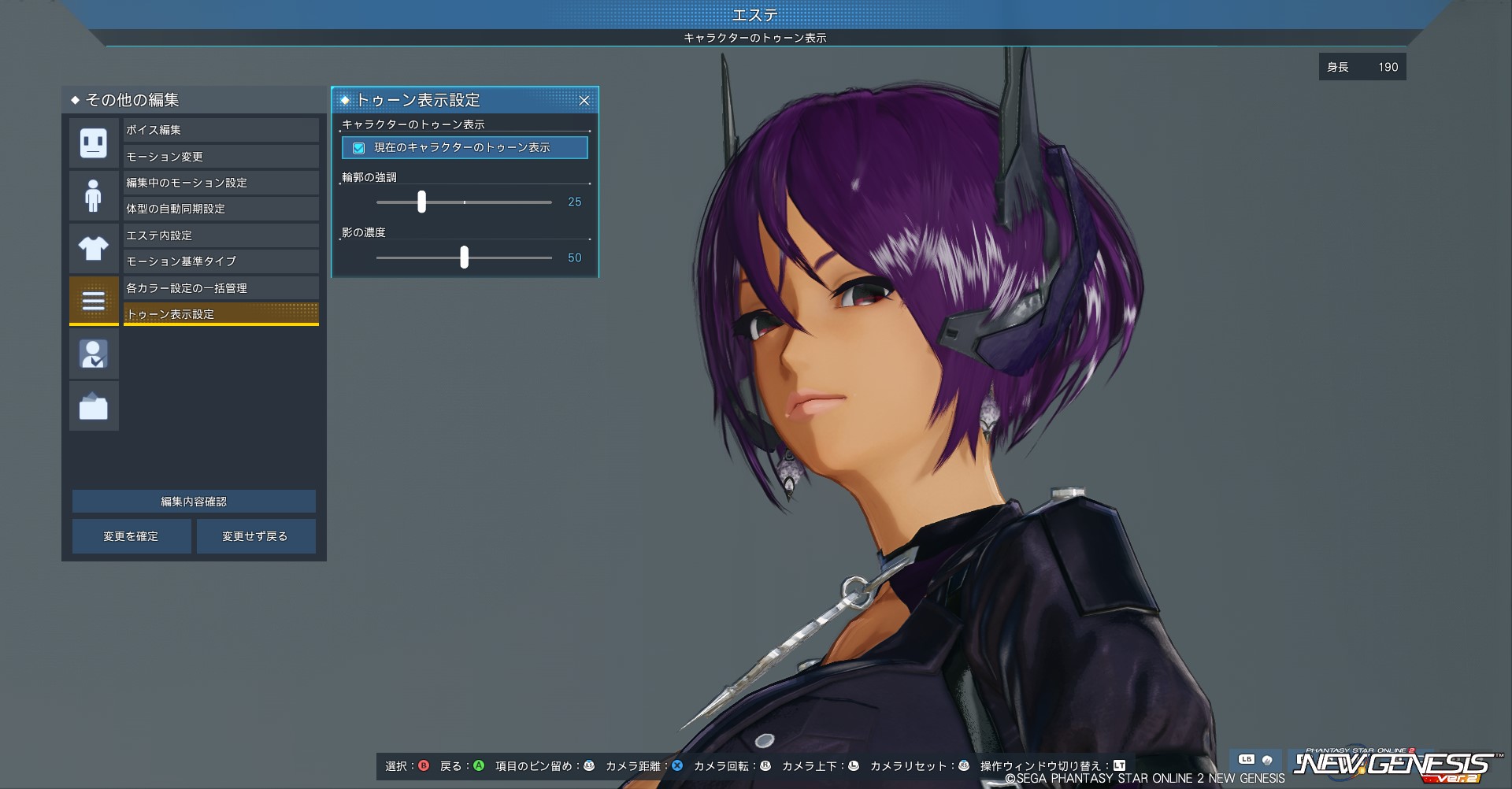Image resolution: width=1512 pixels, height=789 pixels.
Task: Open モーション変更 menu entry
Action: pos(221,157)
